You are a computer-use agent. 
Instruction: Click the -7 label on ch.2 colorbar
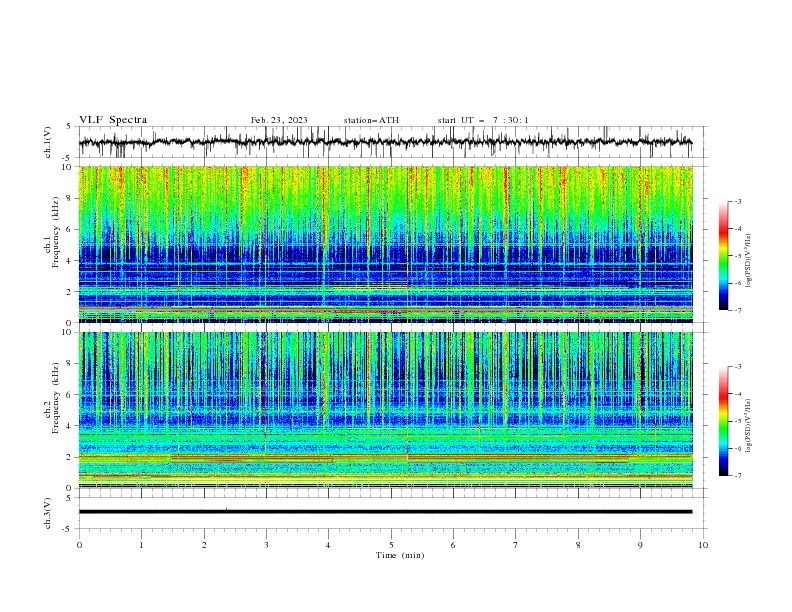[x=738, y=476]
